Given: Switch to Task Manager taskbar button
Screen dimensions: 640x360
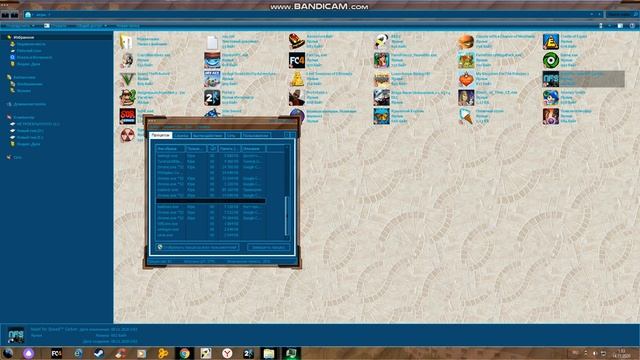Looking at the screenshot, I should click(291, 353).
